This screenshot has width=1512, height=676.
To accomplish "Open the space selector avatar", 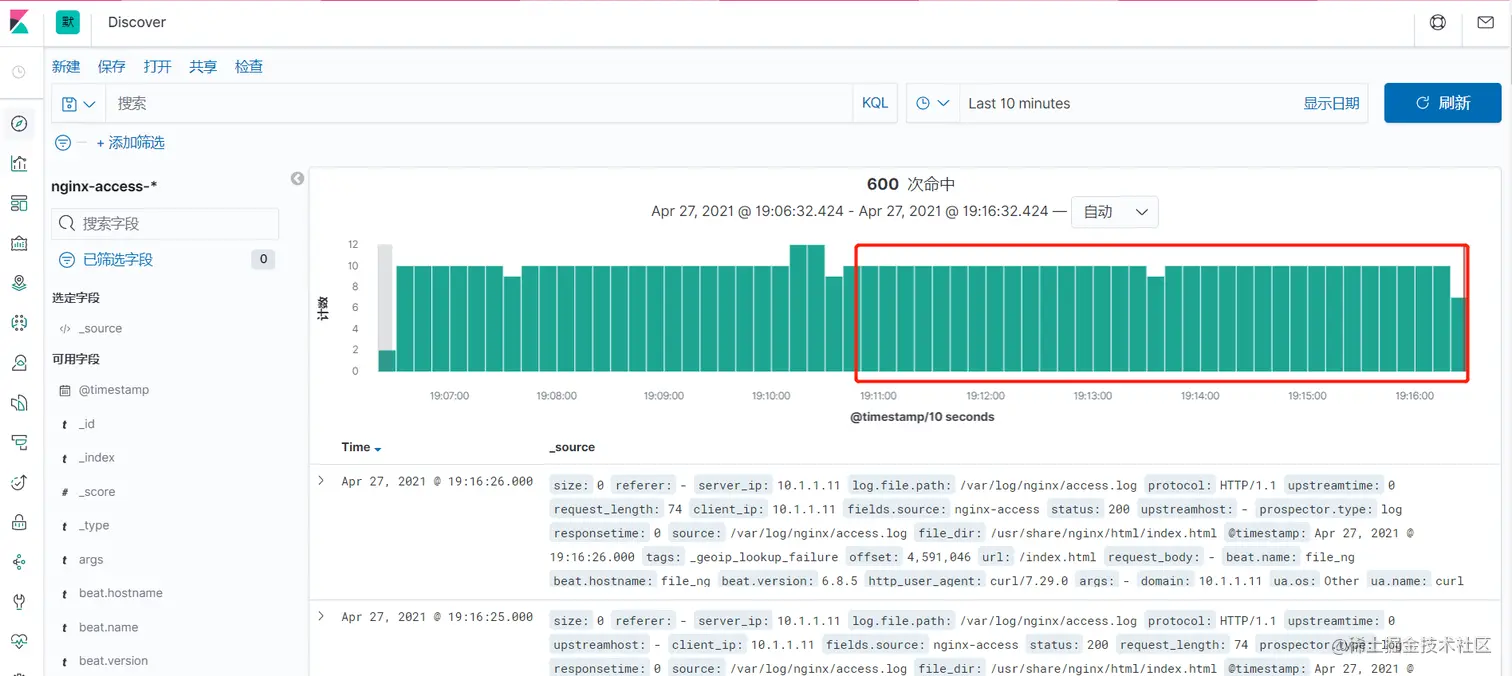I will point(68,22).
